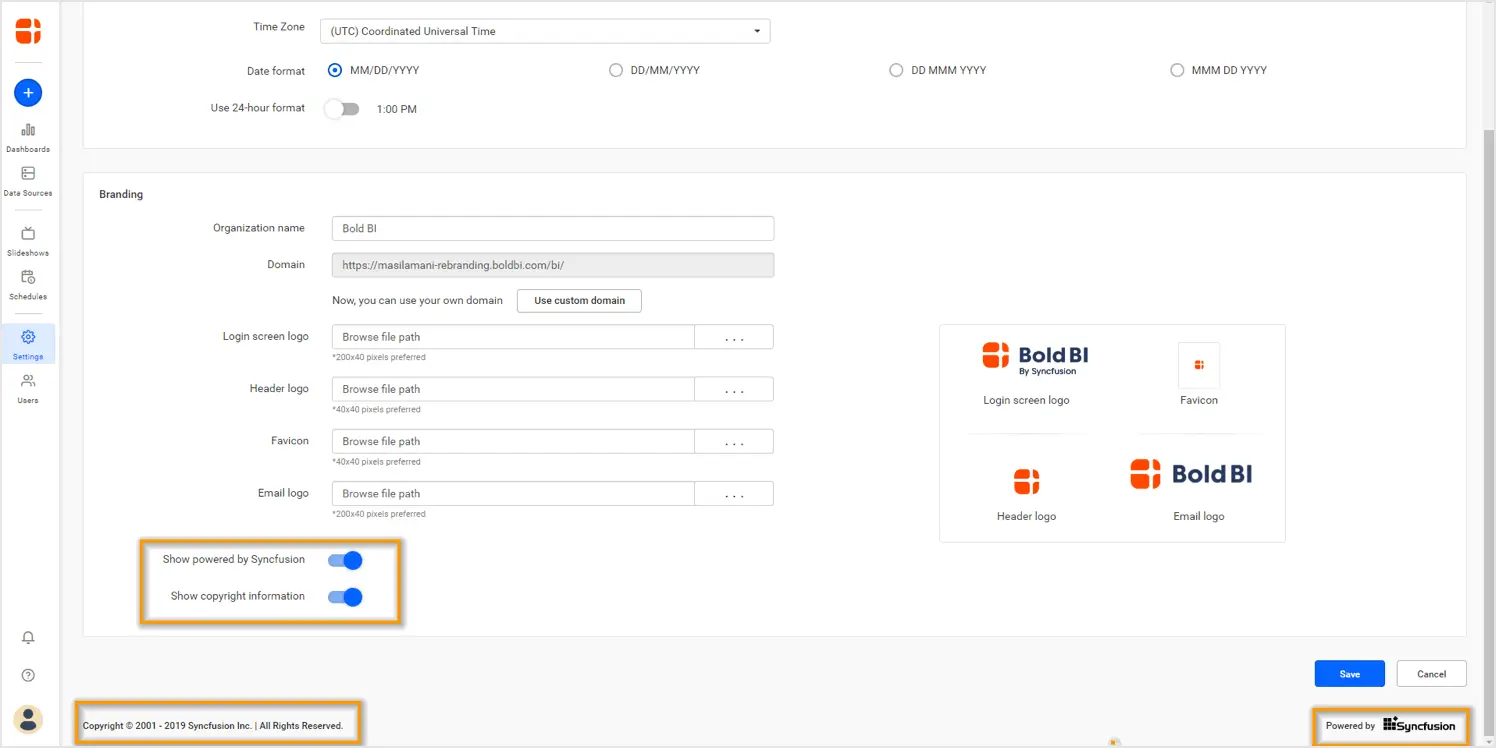Open the user profile avatar

[x=28, y=718]
